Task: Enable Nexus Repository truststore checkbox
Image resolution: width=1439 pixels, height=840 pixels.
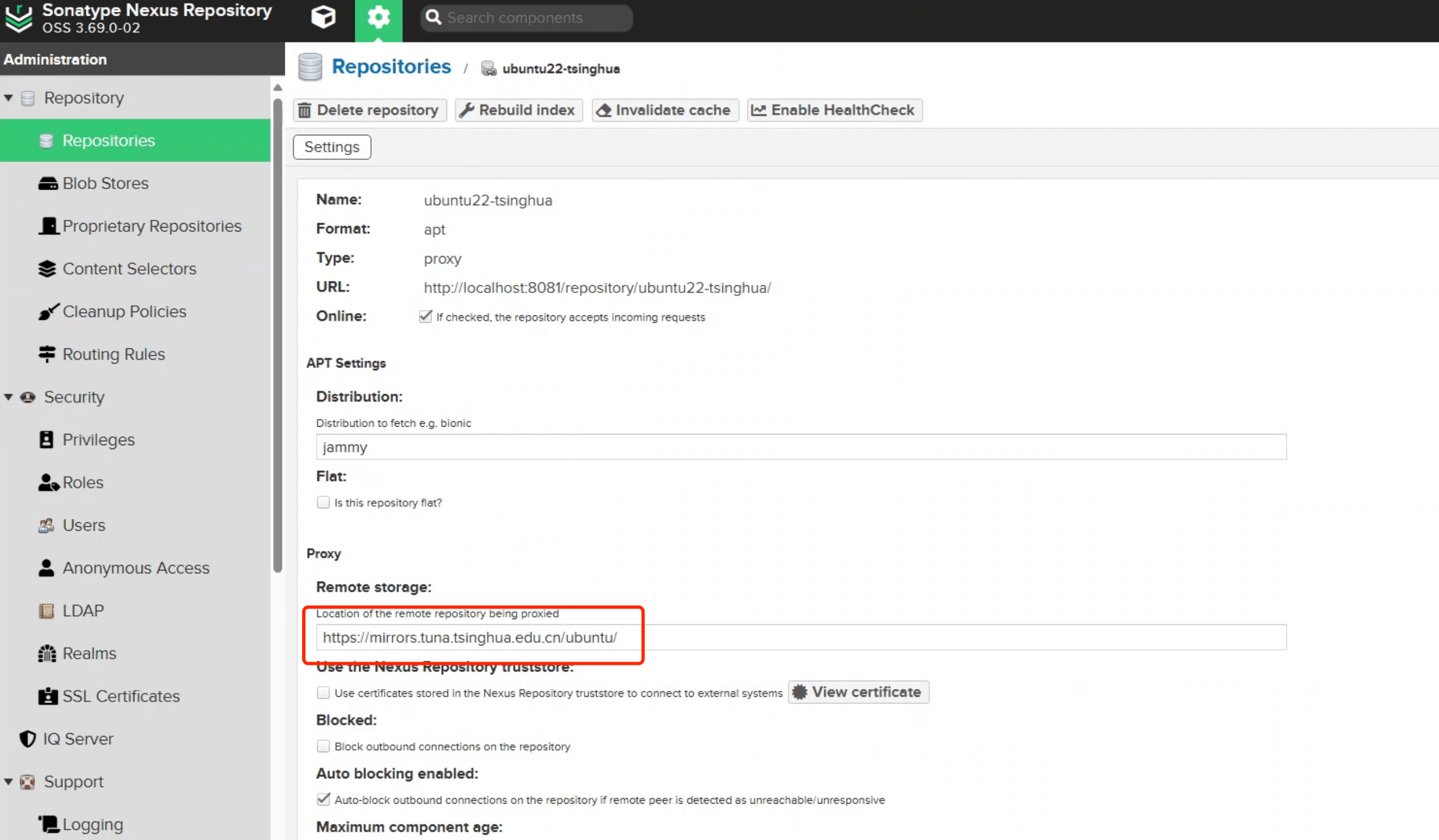Action: tap(323, 693)
